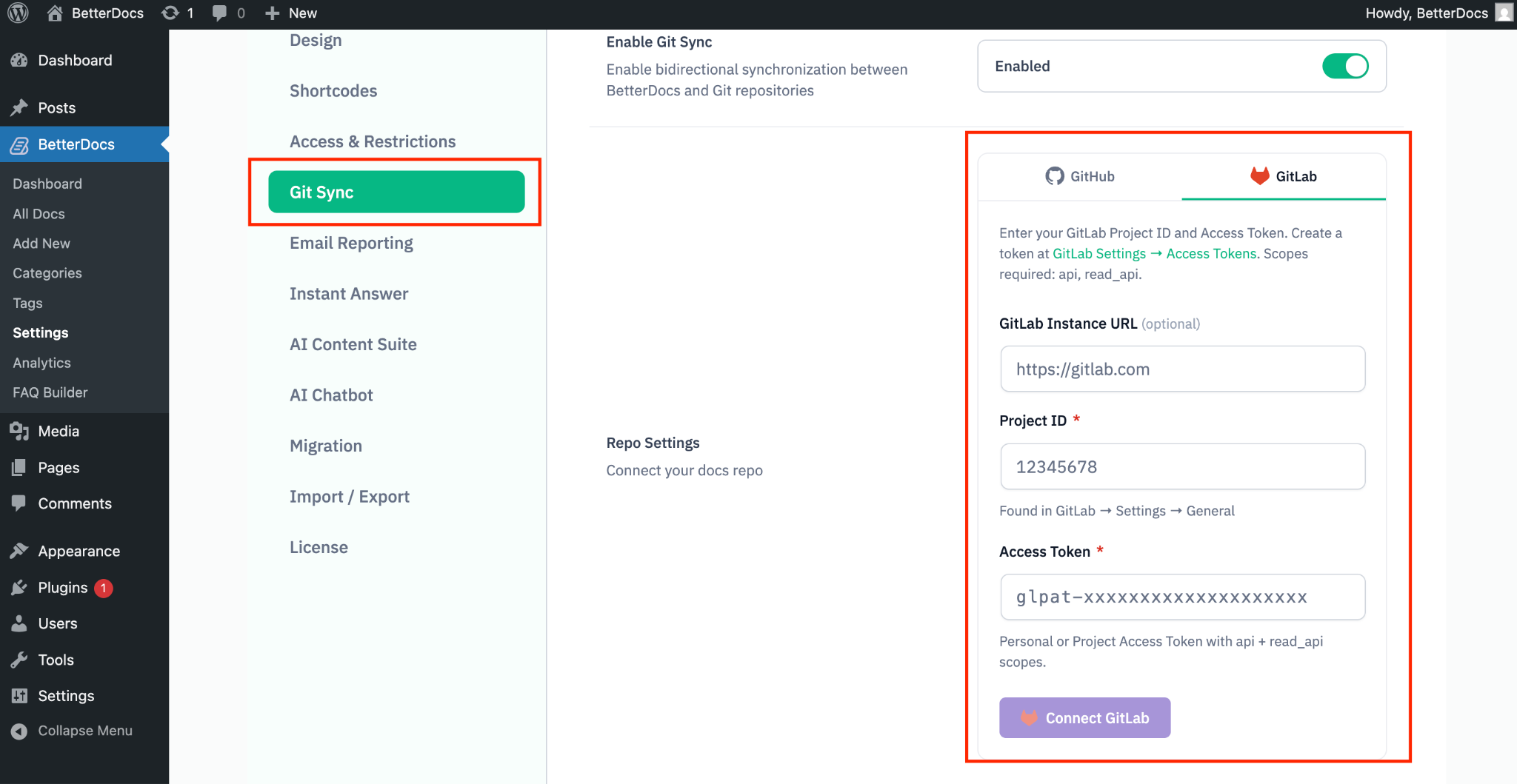Image resolution: width=1517 pixels, height=784 pixels.
Task: Focus the Project ID field
Action: pyautogui.click(x=1182, y=466)
